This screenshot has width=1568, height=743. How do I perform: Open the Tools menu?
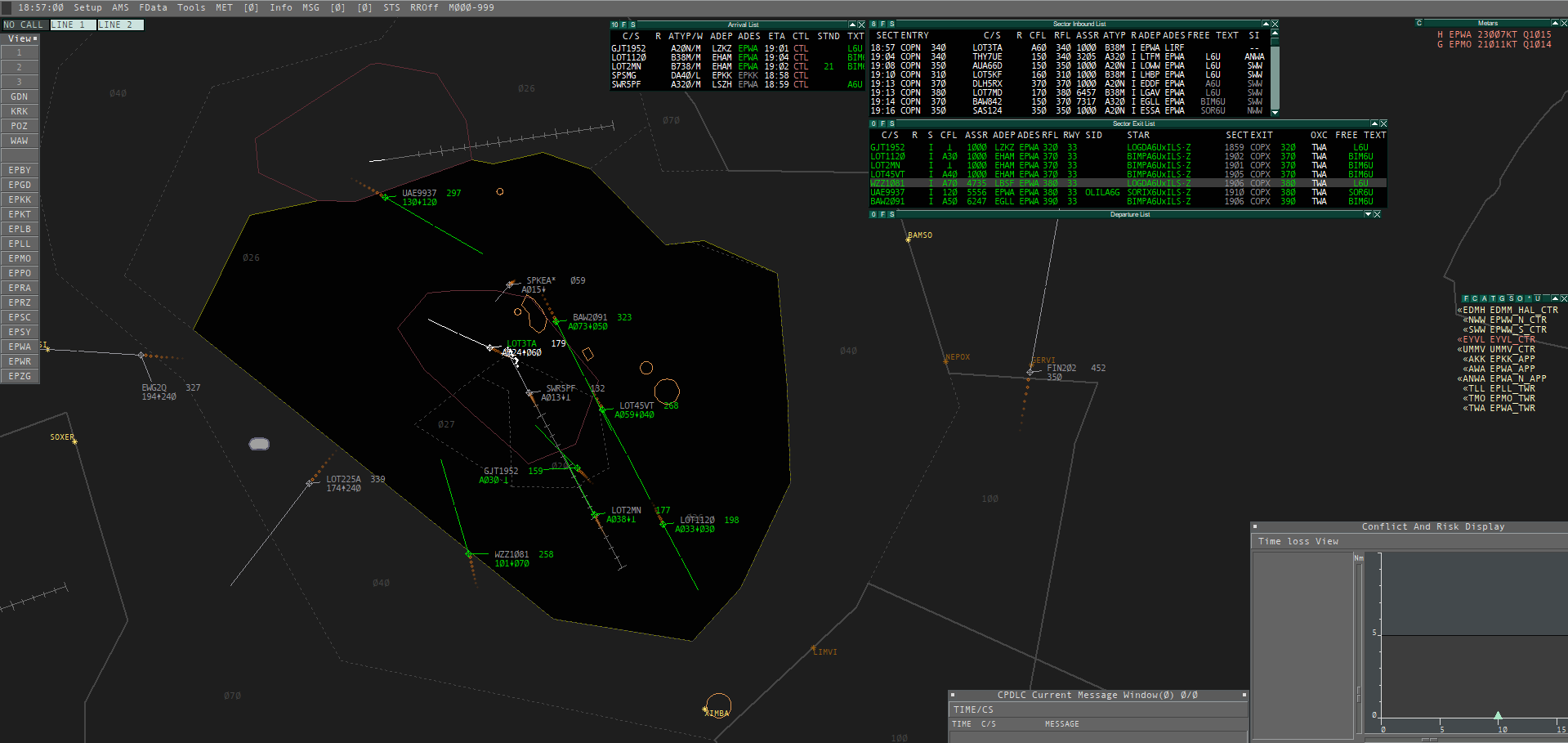(x=191, y=7)
